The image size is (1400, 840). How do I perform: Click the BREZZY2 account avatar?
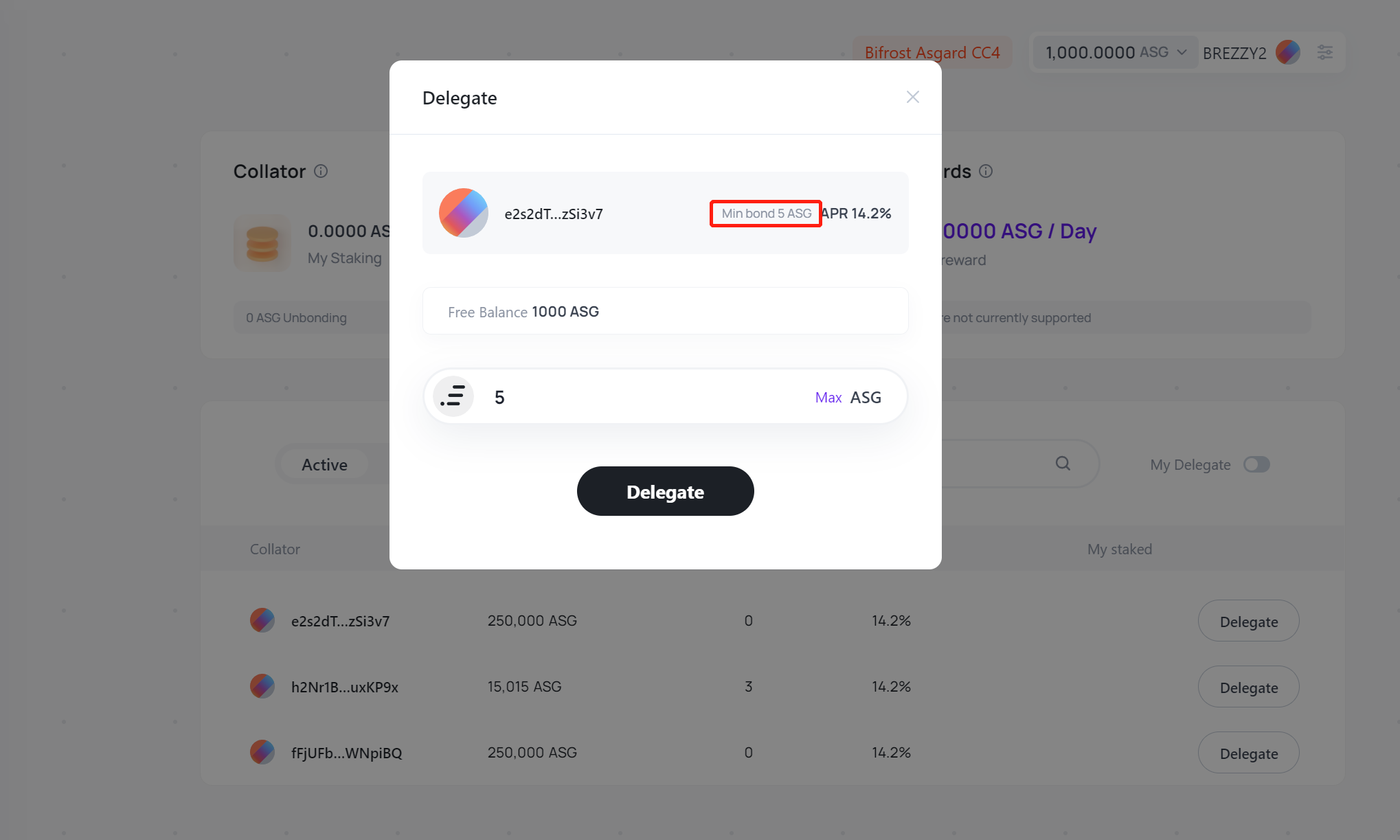1287,52
